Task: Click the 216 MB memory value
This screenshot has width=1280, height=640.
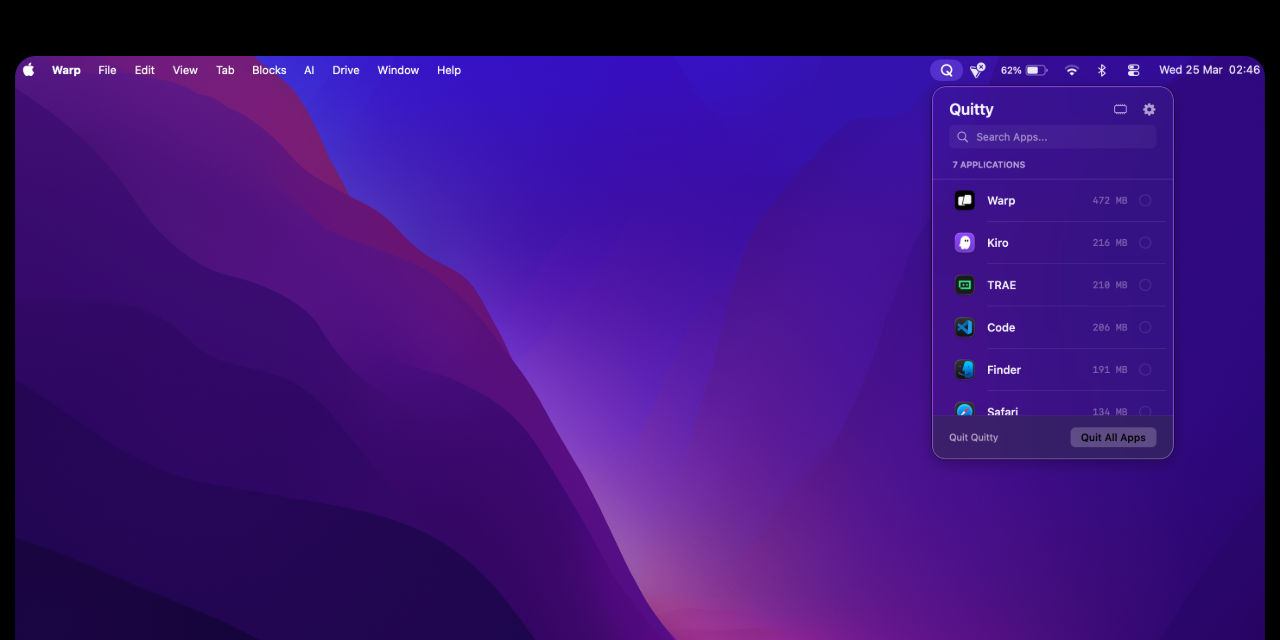Action: (1110, 243)
